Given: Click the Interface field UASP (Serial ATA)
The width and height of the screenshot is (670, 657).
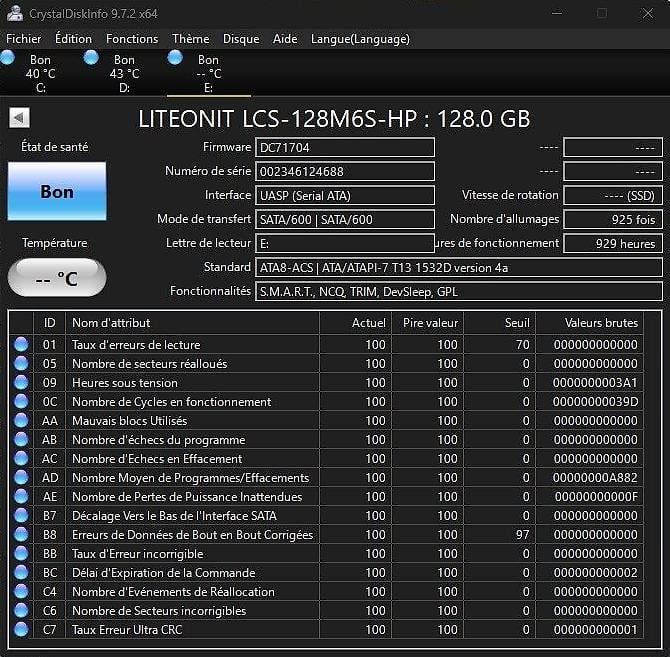Looking at the screenshot, I should [345, 195].
